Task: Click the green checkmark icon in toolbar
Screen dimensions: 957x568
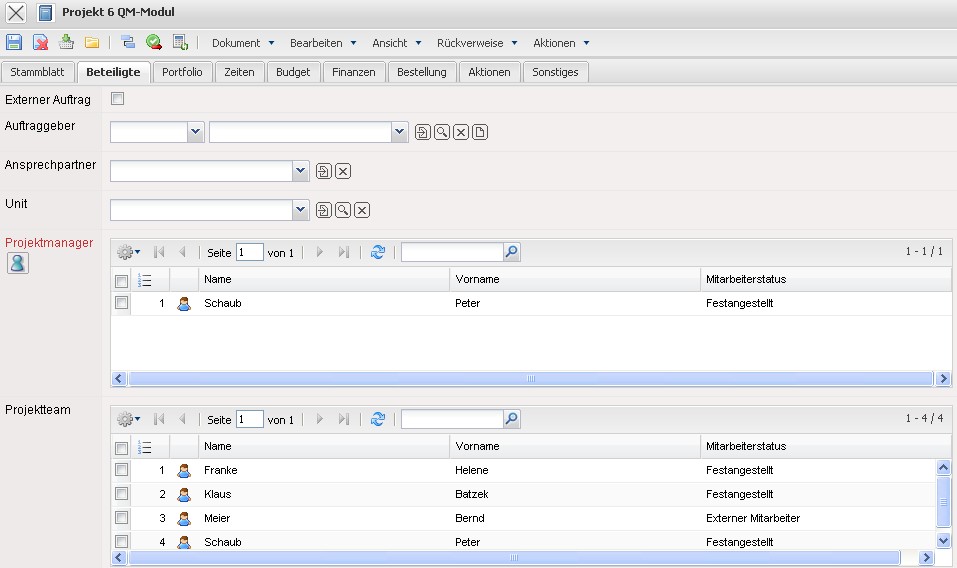Action: point(154,42)
